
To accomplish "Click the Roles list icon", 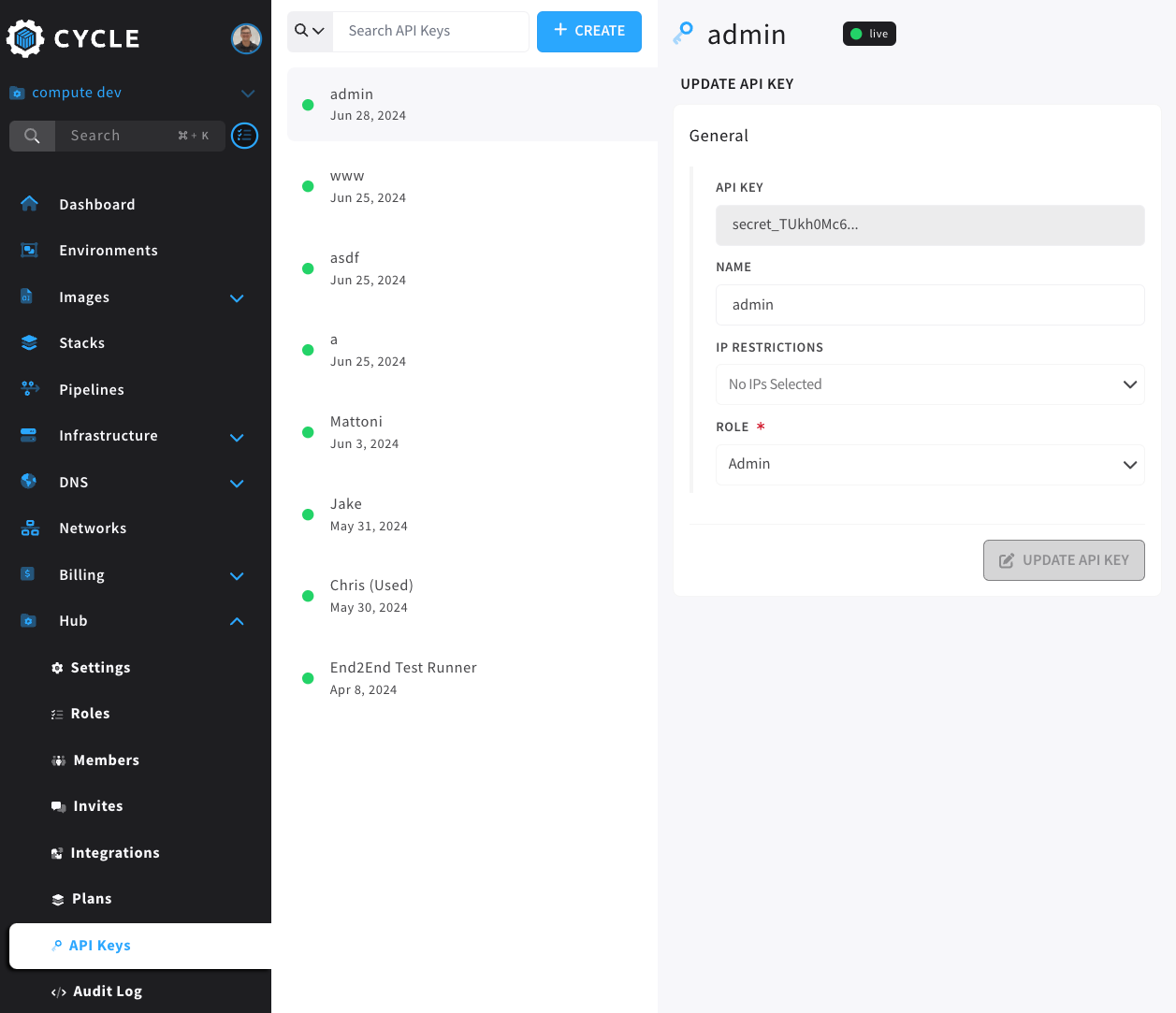I will pyautogui.click(x=57, y=714).
